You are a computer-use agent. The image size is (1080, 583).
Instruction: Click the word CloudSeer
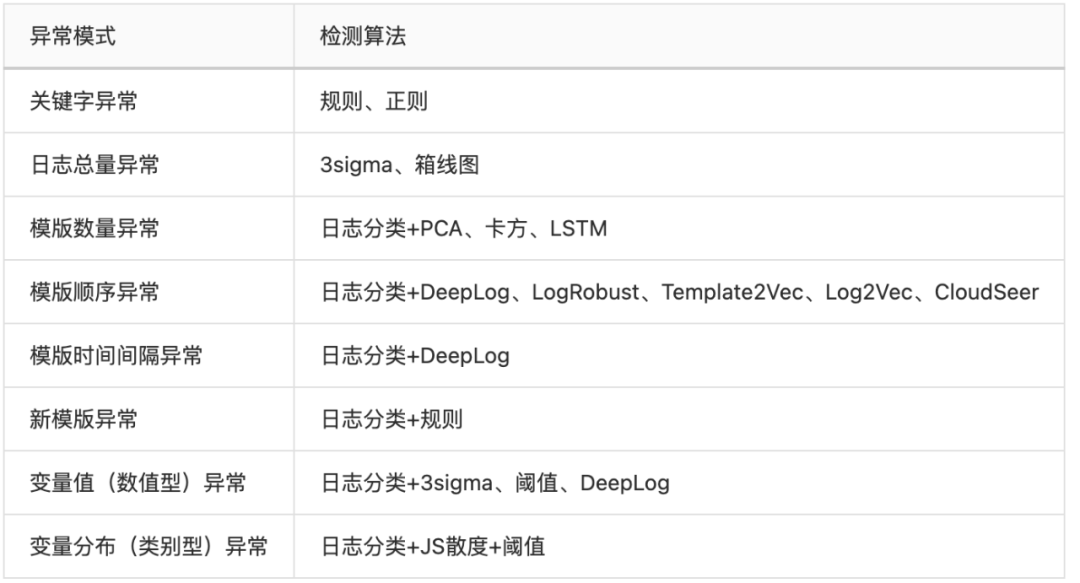985,292
